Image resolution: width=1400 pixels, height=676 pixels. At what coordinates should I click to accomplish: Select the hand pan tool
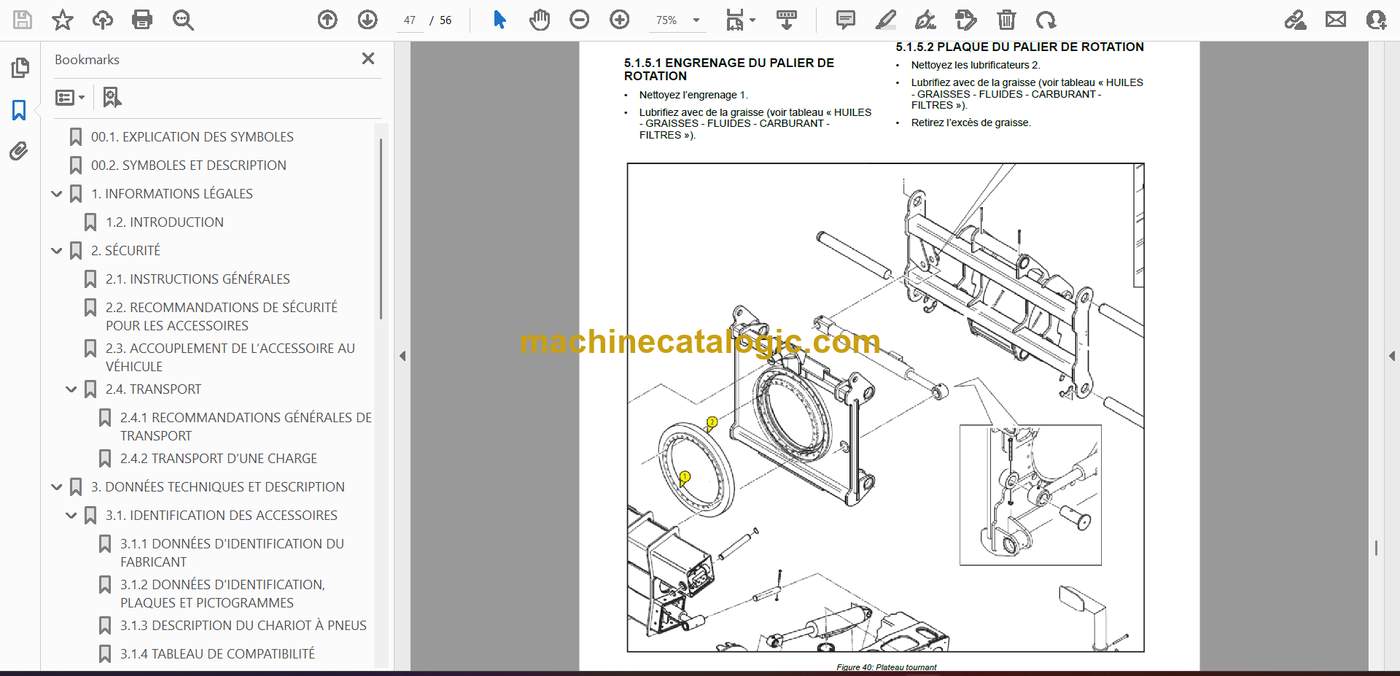tap(539, 20)
